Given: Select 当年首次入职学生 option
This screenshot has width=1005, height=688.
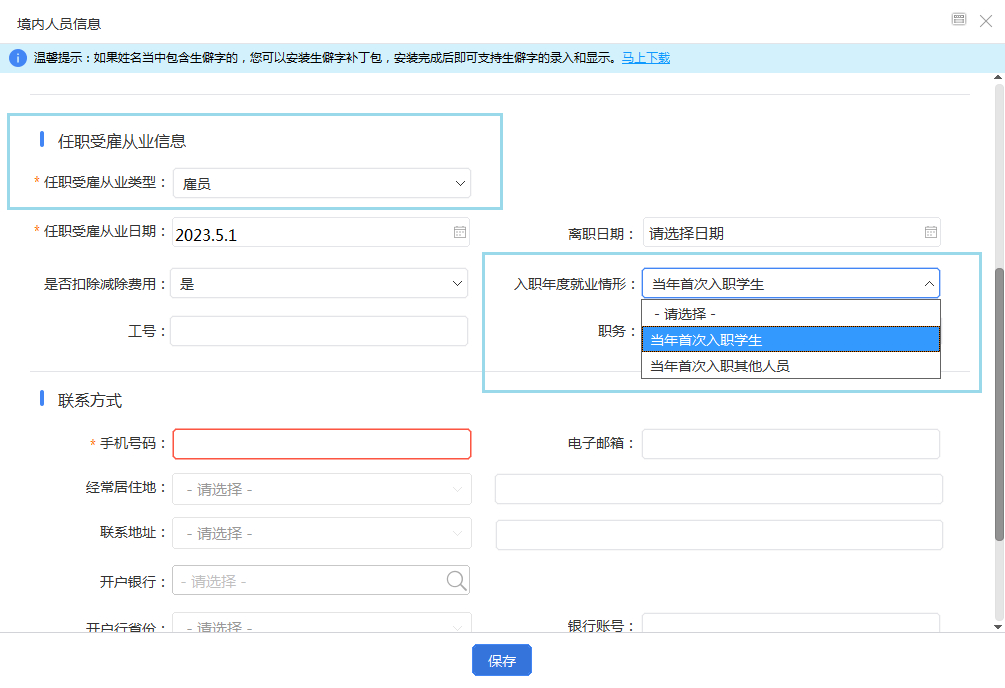Looking at the screenshot, I should [x=790, y=340].
